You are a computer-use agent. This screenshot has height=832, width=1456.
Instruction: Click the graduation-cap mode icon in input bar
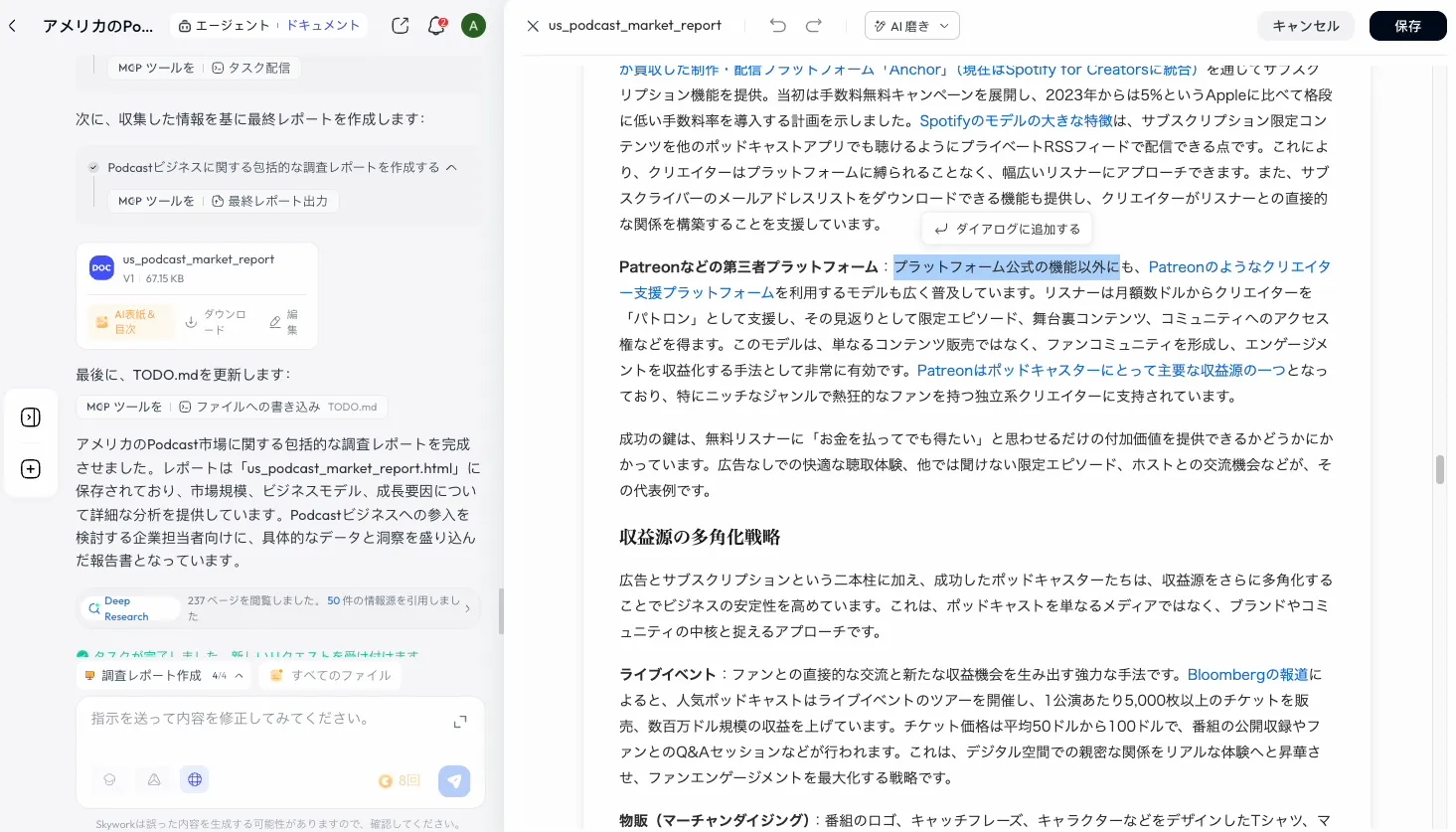click(x=109, y=780)
